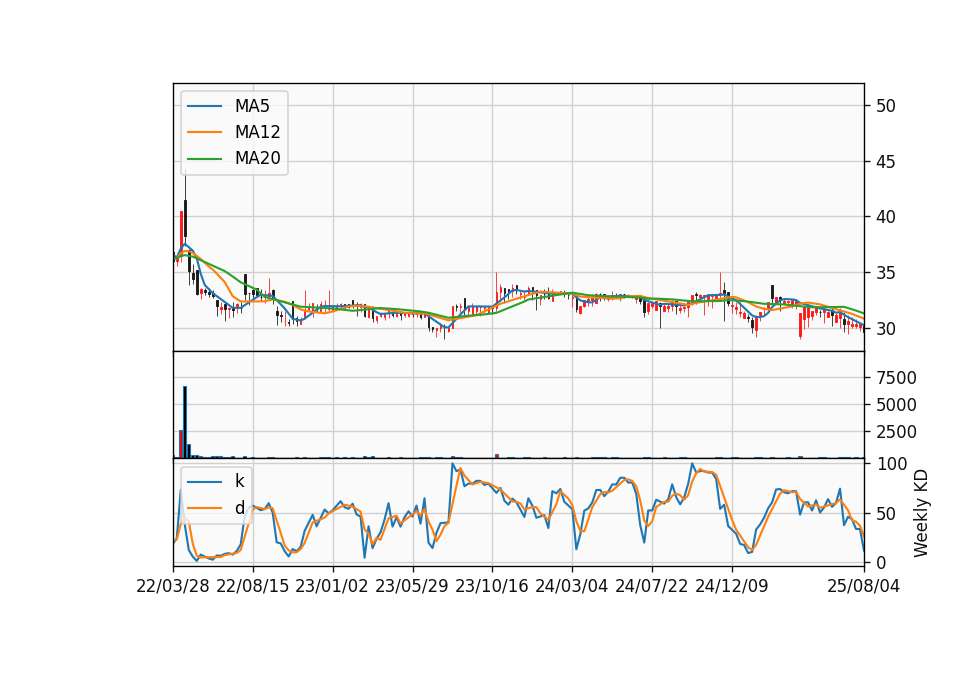The height and width of the screenshot is (690, 960).
Task: Click the 23/10/16 date tick label
Action: pyautogui.click(x=492, y=586)
